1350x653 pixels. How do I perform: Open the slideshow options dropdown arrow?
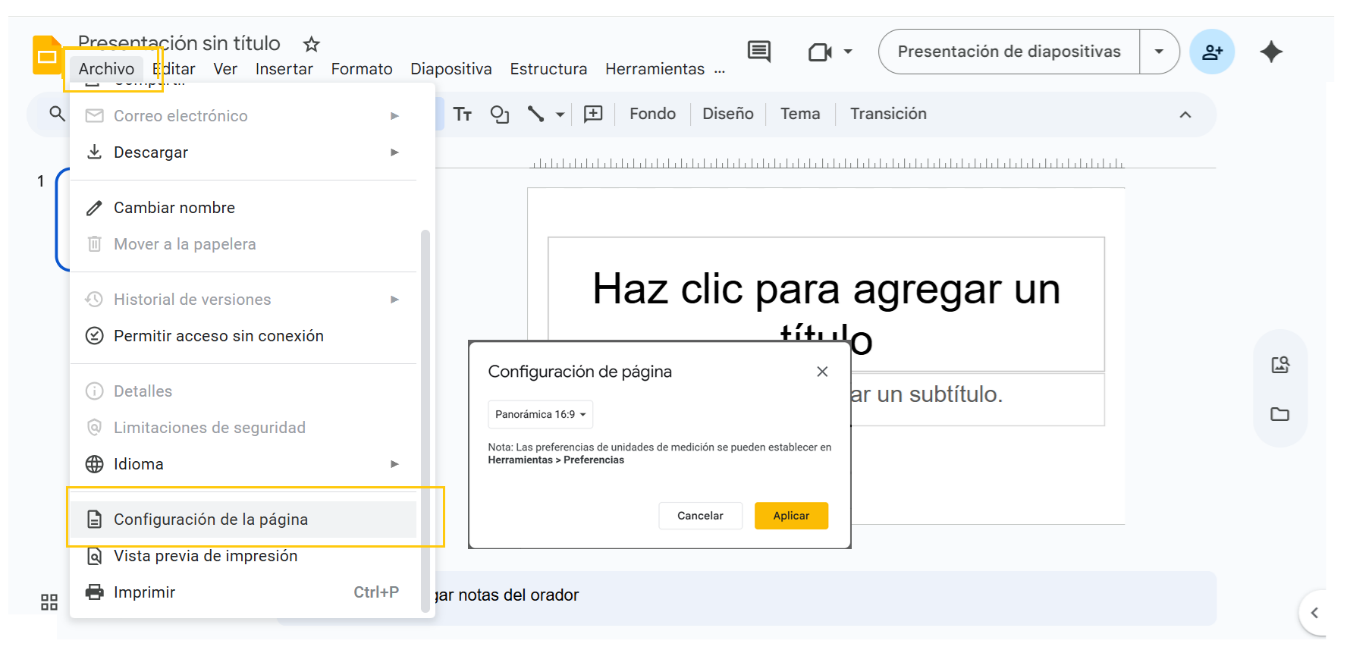pyautogui.click(x=1159, y=52)
